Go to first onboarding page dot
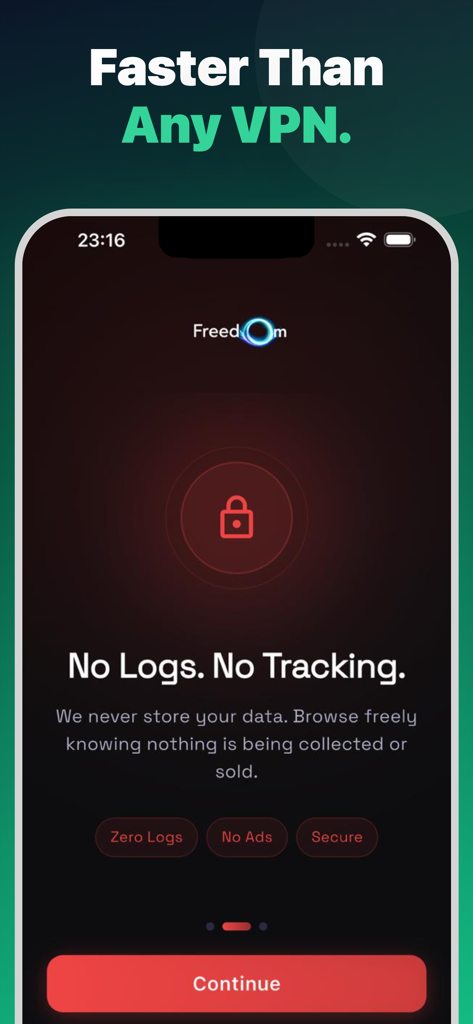The height and width of the screenshot is (1024, 473). [x=210, y=926]
